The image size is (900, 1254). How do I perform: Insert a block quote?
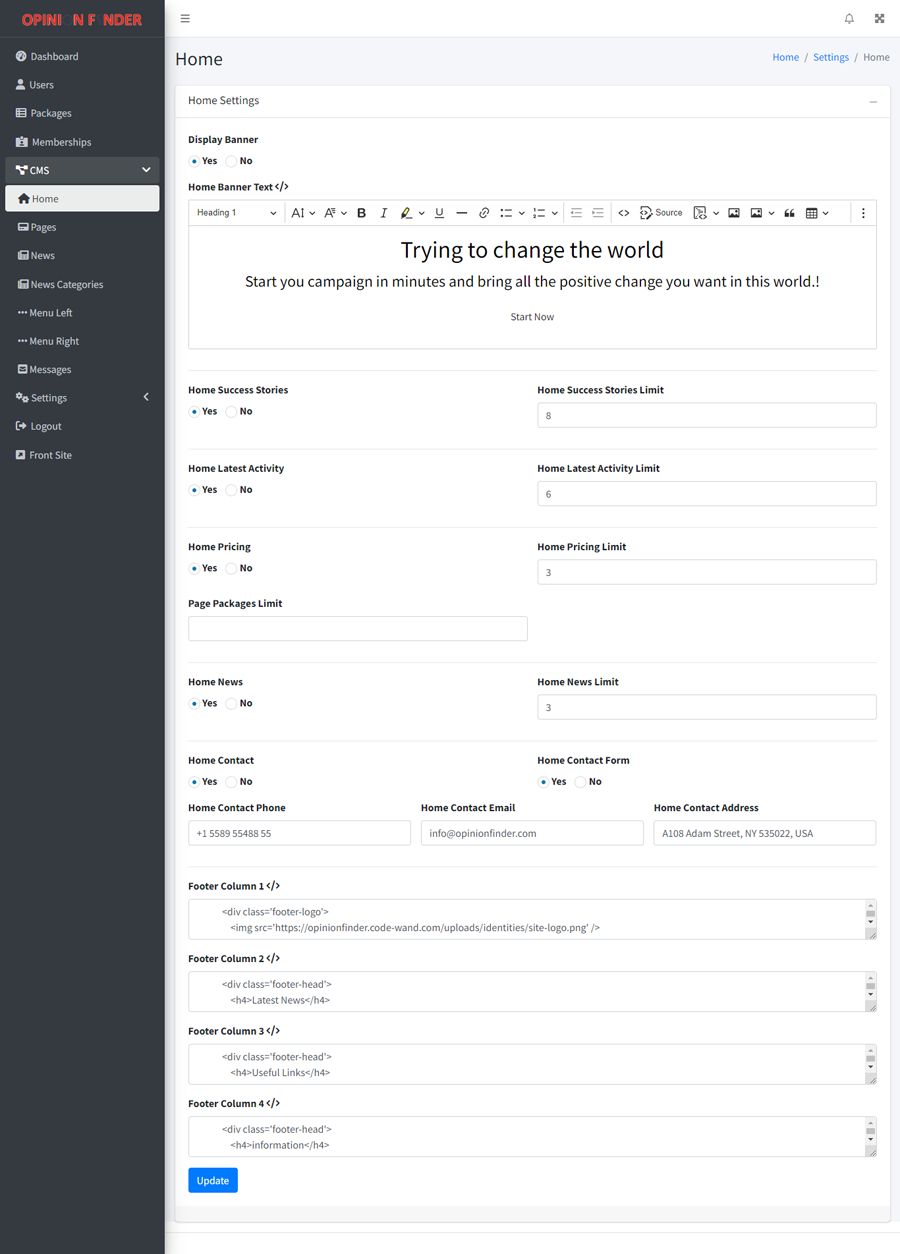tap(789, 213)
